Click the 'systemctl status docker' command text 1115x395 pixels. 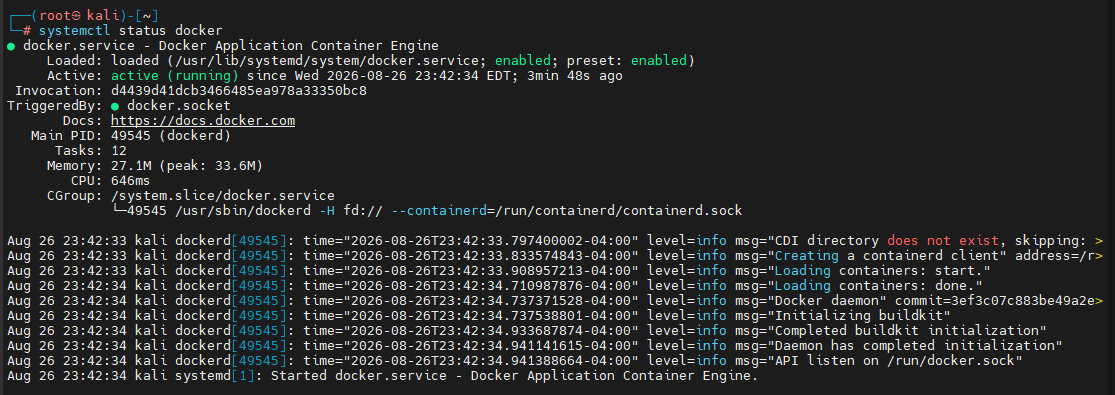click(131, 31)
